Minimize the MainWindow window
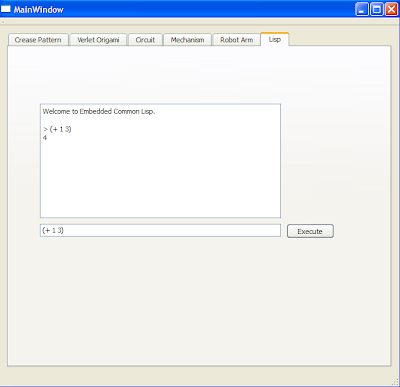This screenshot has height=387, width=400. [x=362, y=9]
